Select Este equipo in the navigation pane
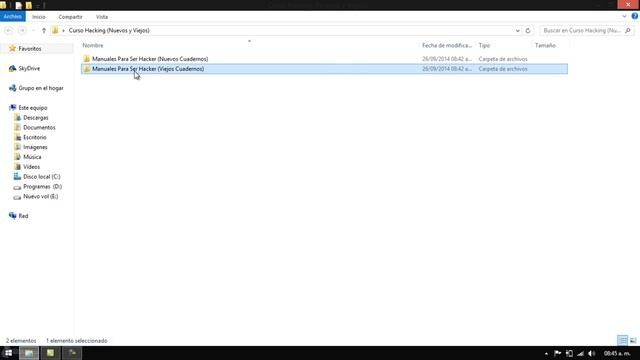 pyautogui.click(x=33, y=108)
